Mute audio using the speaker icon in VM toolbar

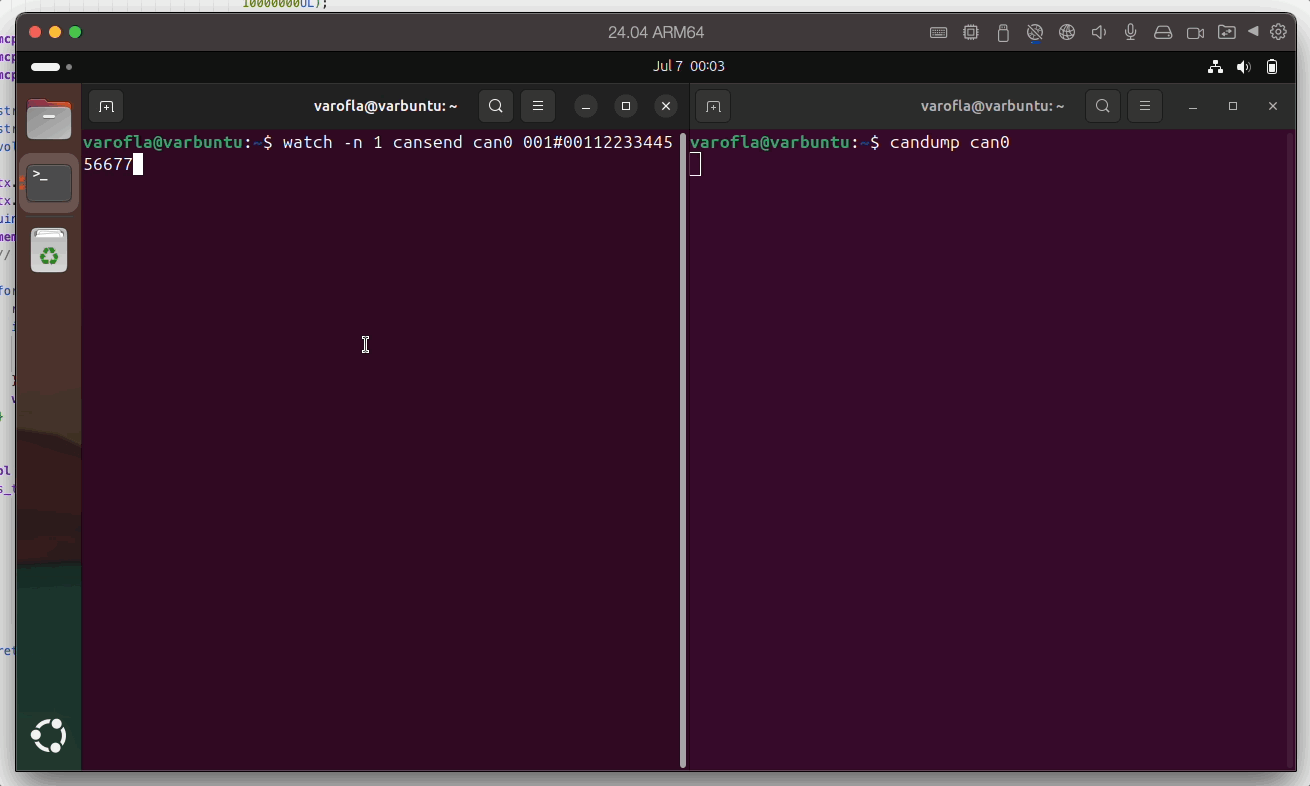coord(1099,31)
